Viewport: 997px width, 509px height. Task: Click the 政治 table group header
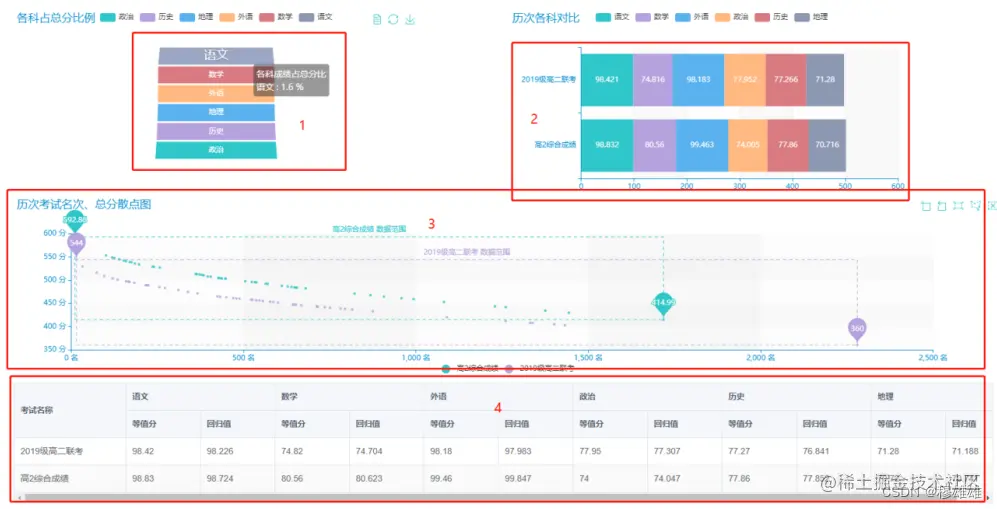coord(587,397)
